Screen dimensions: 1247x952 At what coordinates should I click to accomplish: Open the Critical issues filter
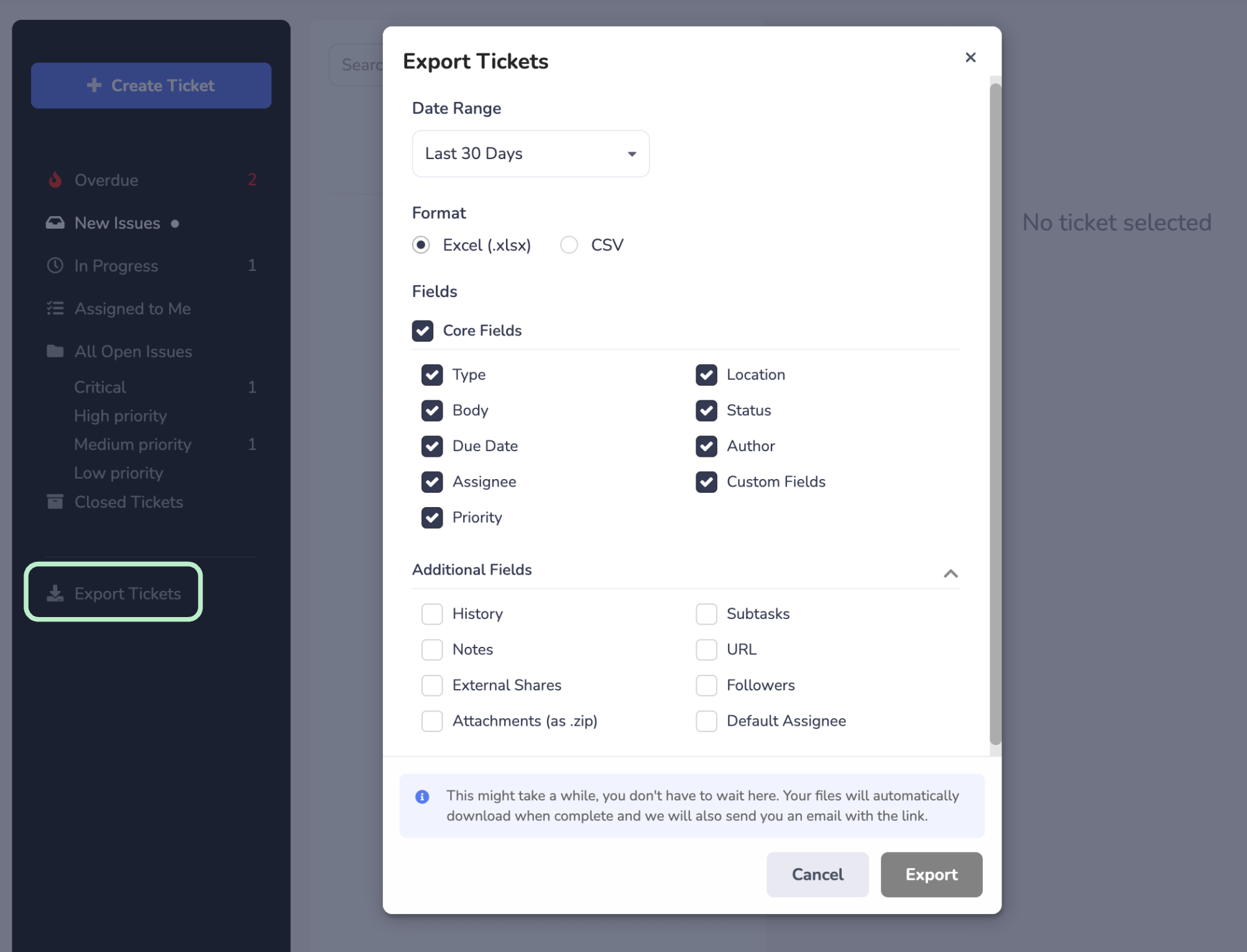coord(100,387)
